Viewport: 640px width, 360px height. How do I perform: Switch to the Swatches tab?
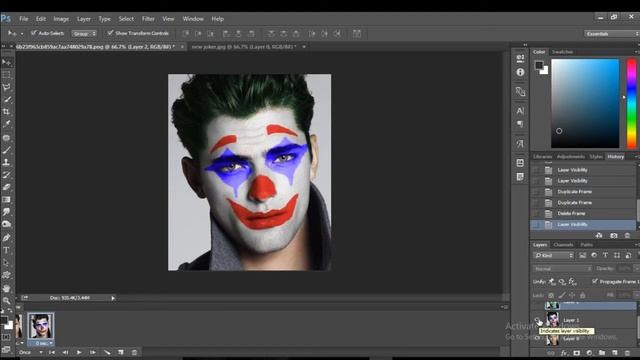tap(562, 52)
